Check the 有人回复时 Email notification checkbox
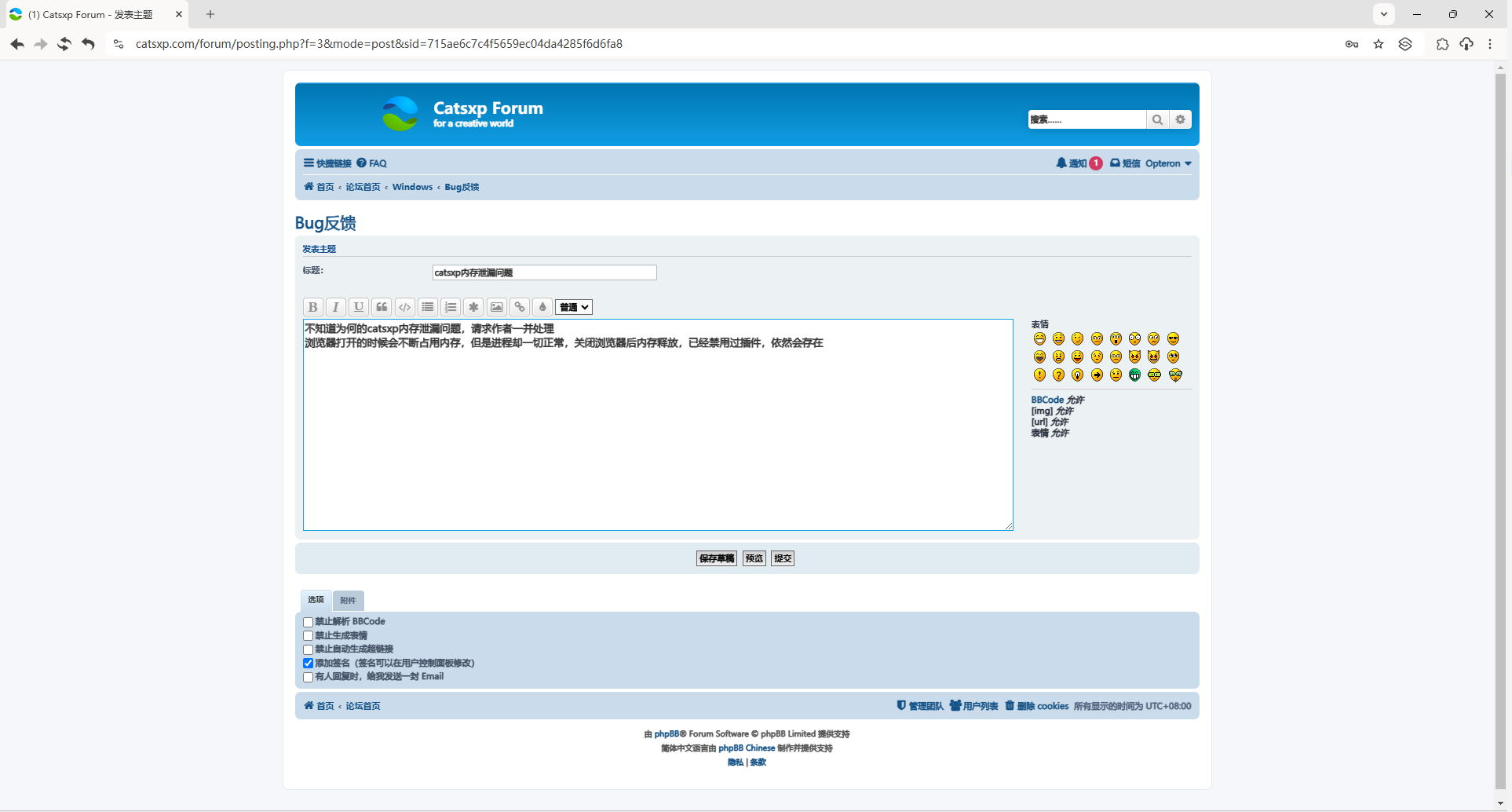The height and width of the screenshot is (812, 1512). click(x=309, y=677)
